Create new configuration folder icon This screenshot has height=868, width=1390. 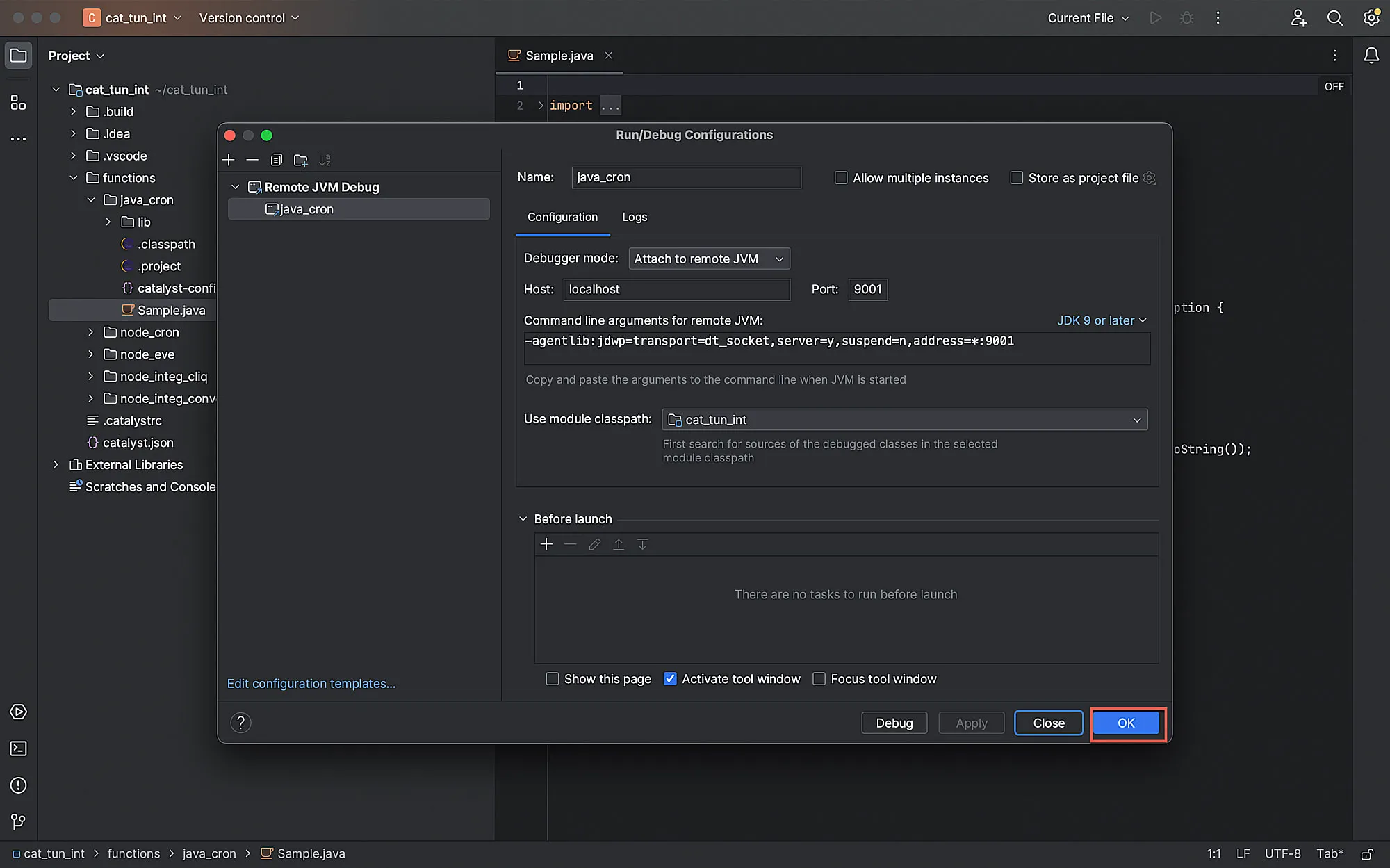pos(300,160)
